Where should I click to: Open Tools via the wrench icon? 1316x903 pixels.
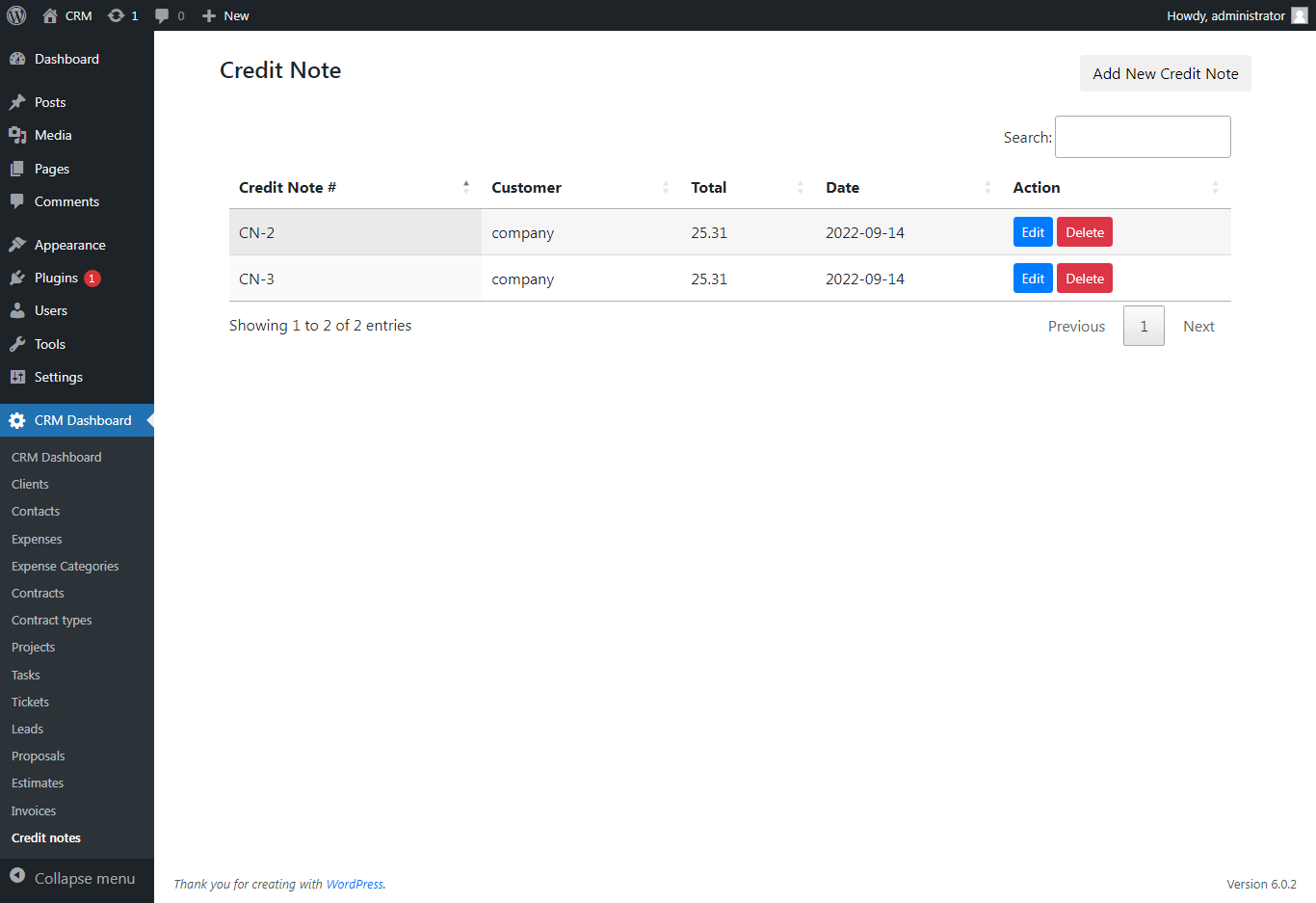point(19,344)
